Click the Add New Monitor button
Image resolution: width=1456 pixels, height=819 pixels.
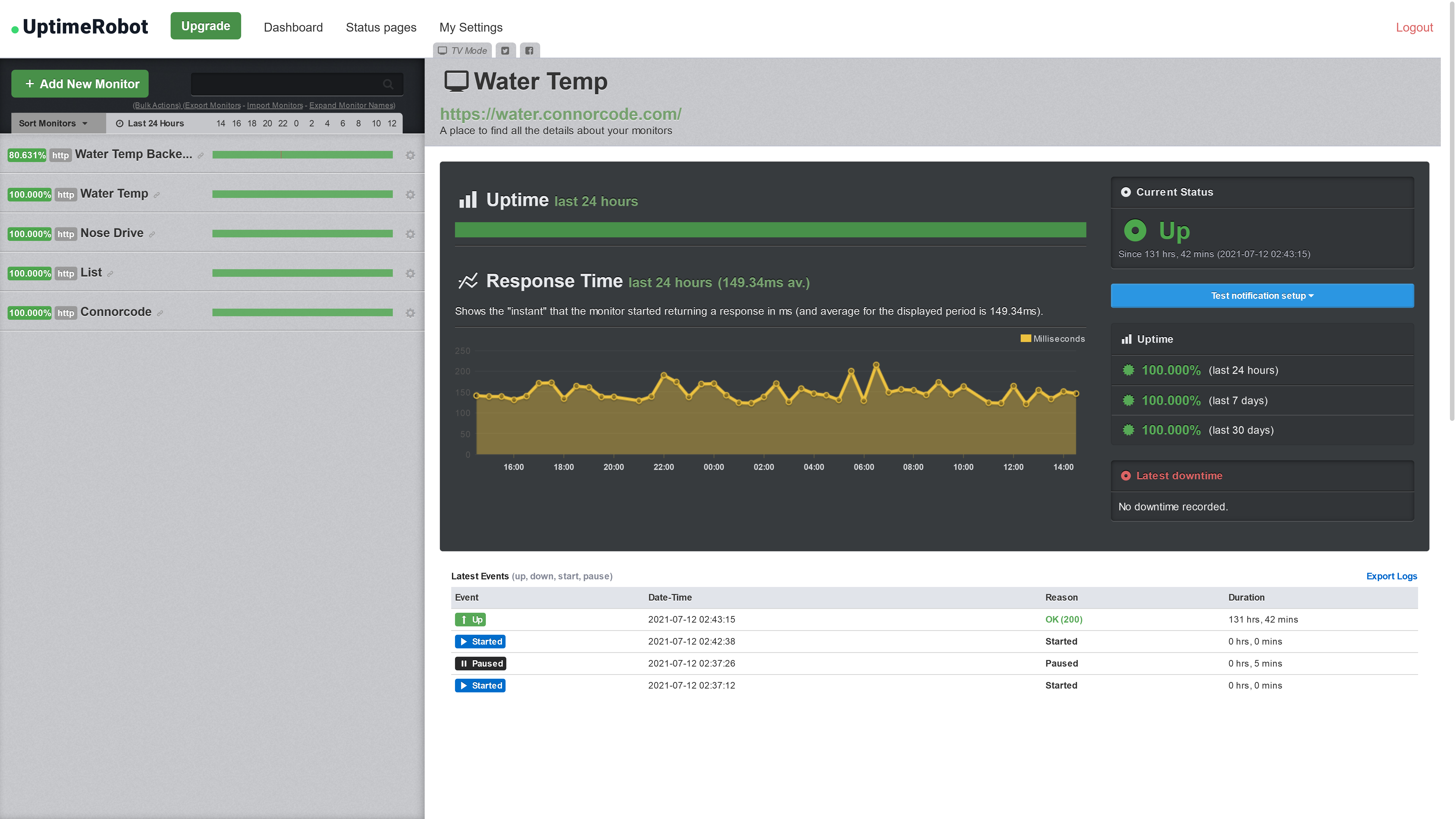pos(80,84)
